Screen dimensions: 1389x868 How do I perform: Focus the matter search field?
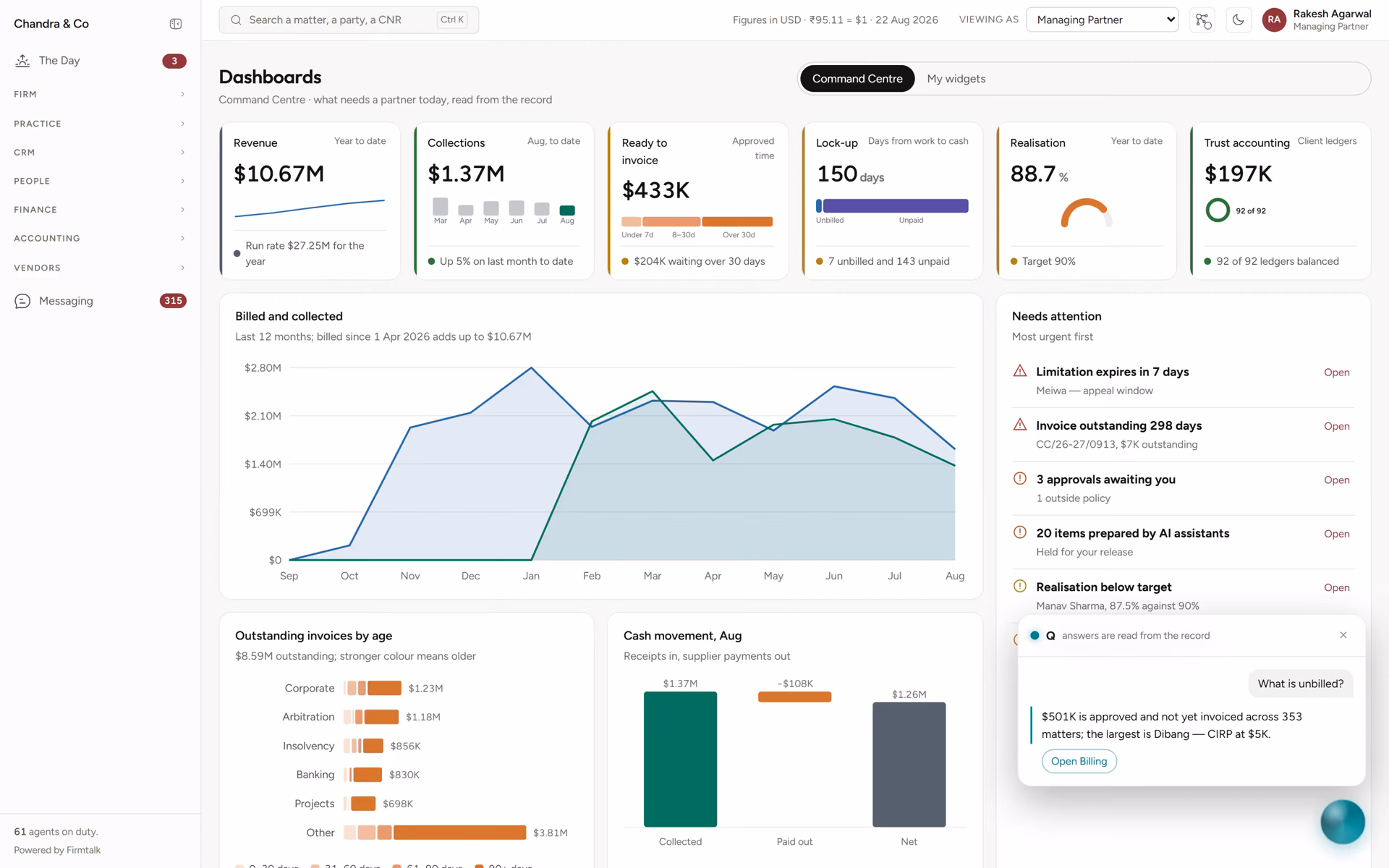click(349, 20)
